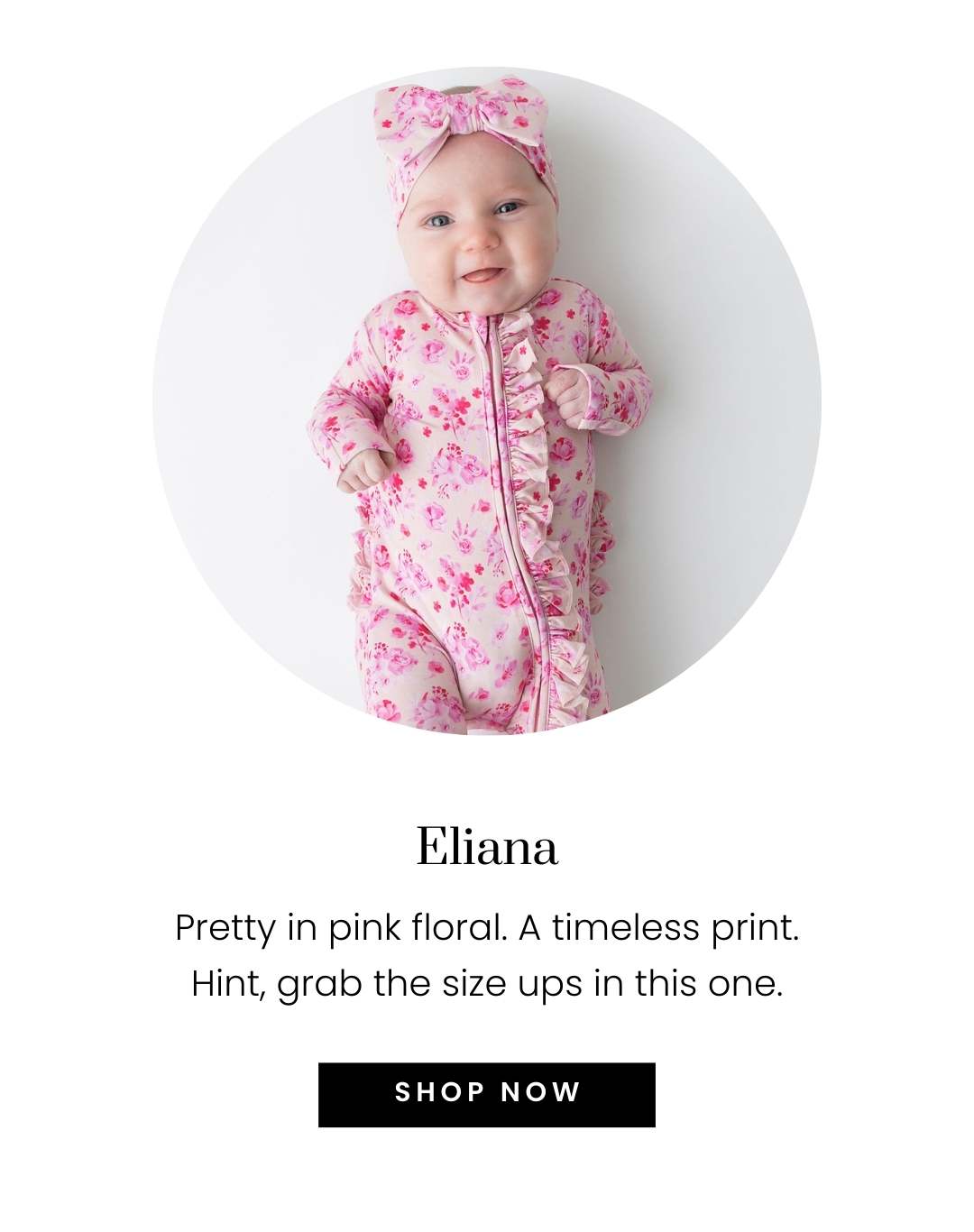Viewport: 974px width, 1232px height.
Task: Open the Eliana product heading
Action: coord(487,848)
